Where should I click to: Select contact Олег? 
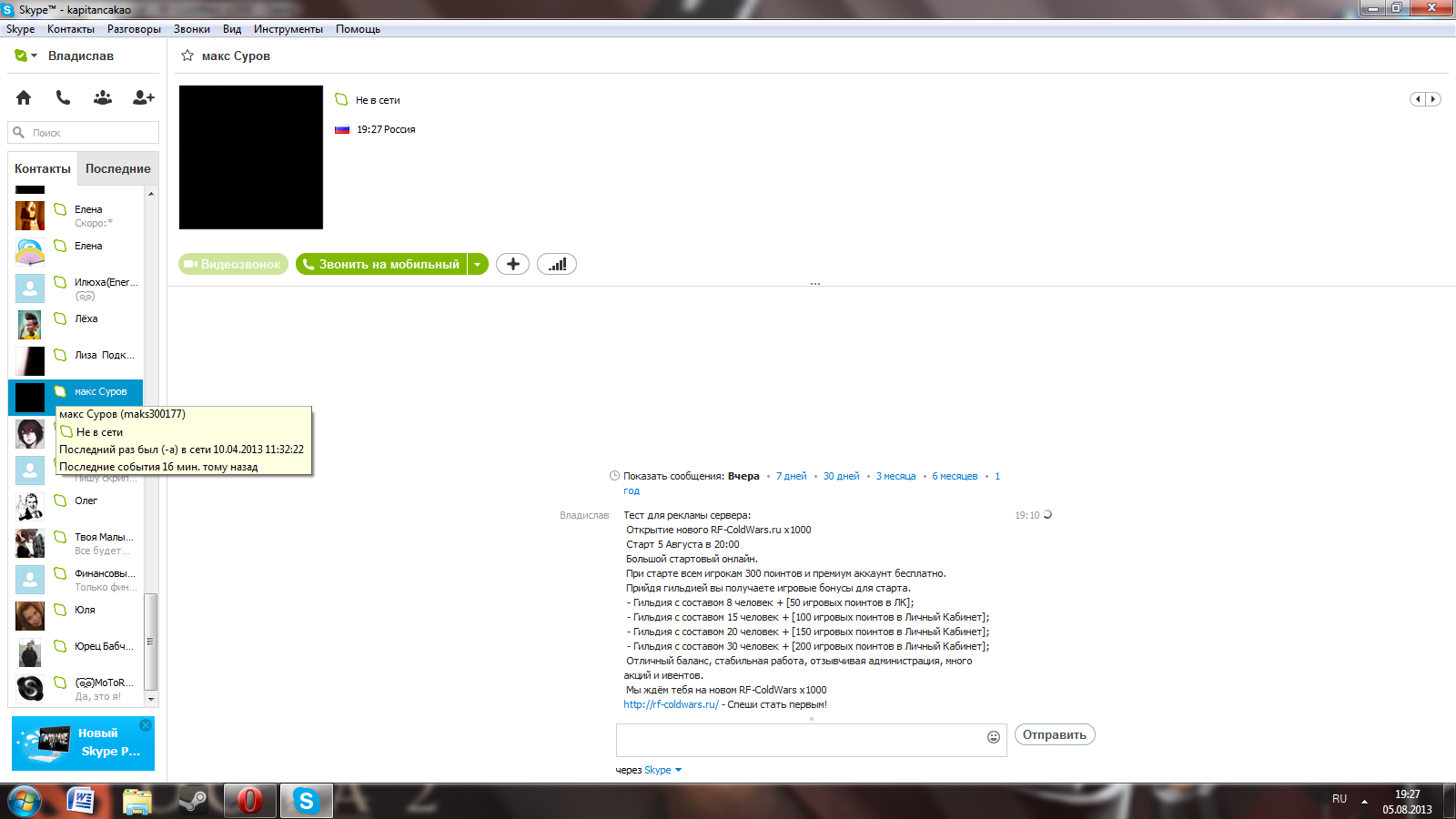point(76,507)
